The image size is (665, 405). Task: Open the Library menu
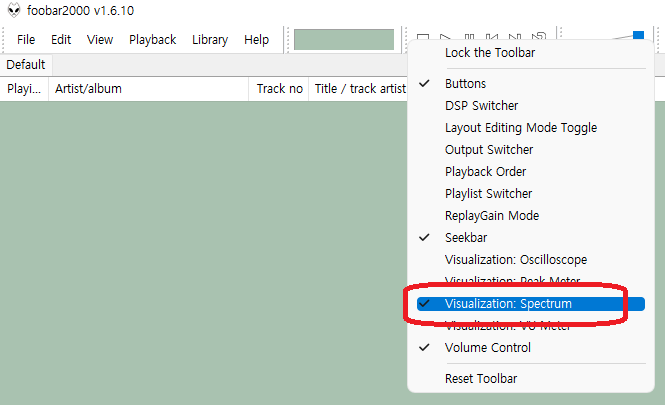point(210,39)
